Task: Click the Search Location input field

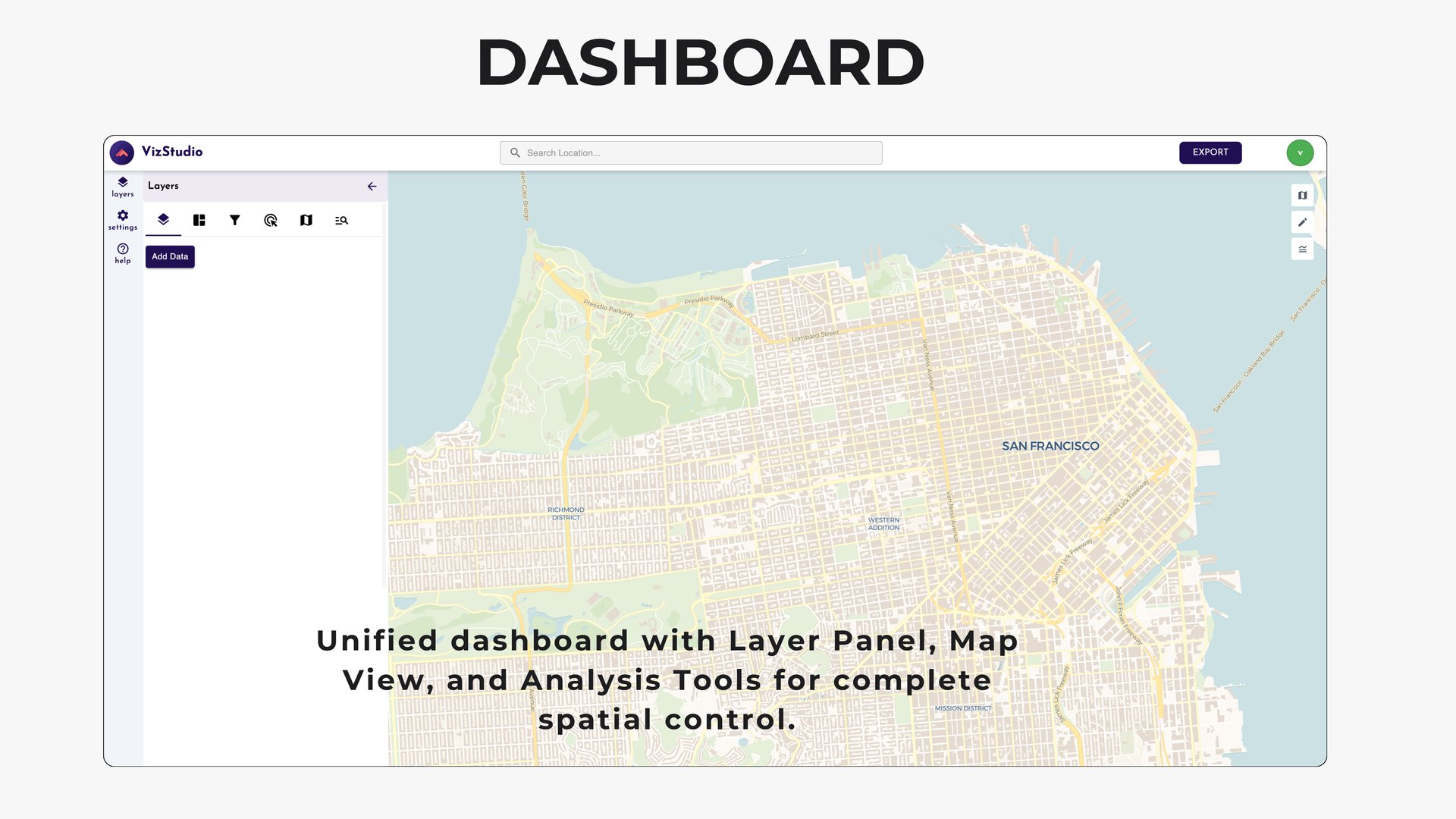Action: (690, 152)
